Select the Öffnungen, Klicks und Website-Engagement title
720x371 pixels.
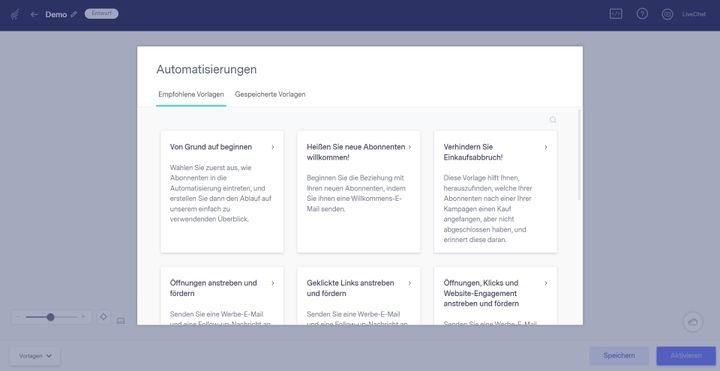pyautogui.click(x=481, y=293)
